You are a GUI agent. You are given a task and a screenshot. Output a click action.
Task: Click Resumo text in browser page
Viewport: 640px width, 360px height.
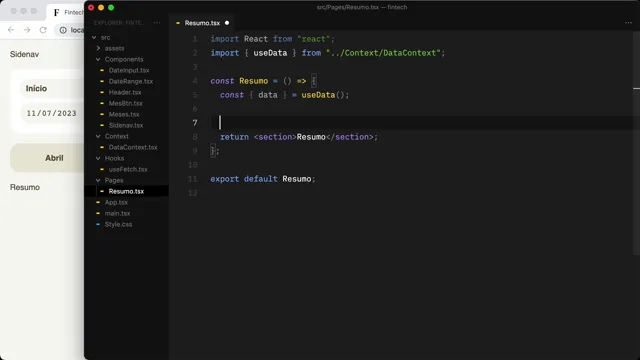coord(25,187)
